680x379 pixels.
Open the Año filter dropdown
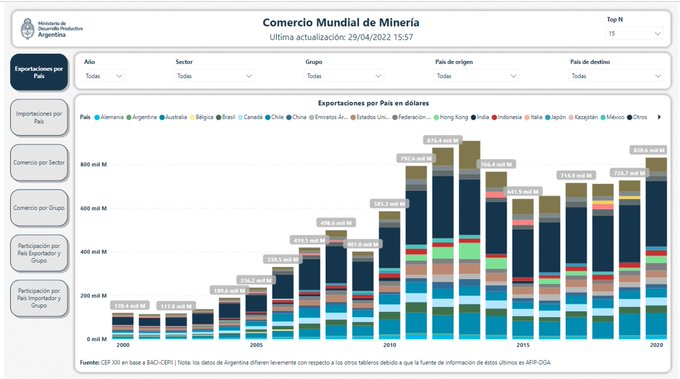pos(104,76)
